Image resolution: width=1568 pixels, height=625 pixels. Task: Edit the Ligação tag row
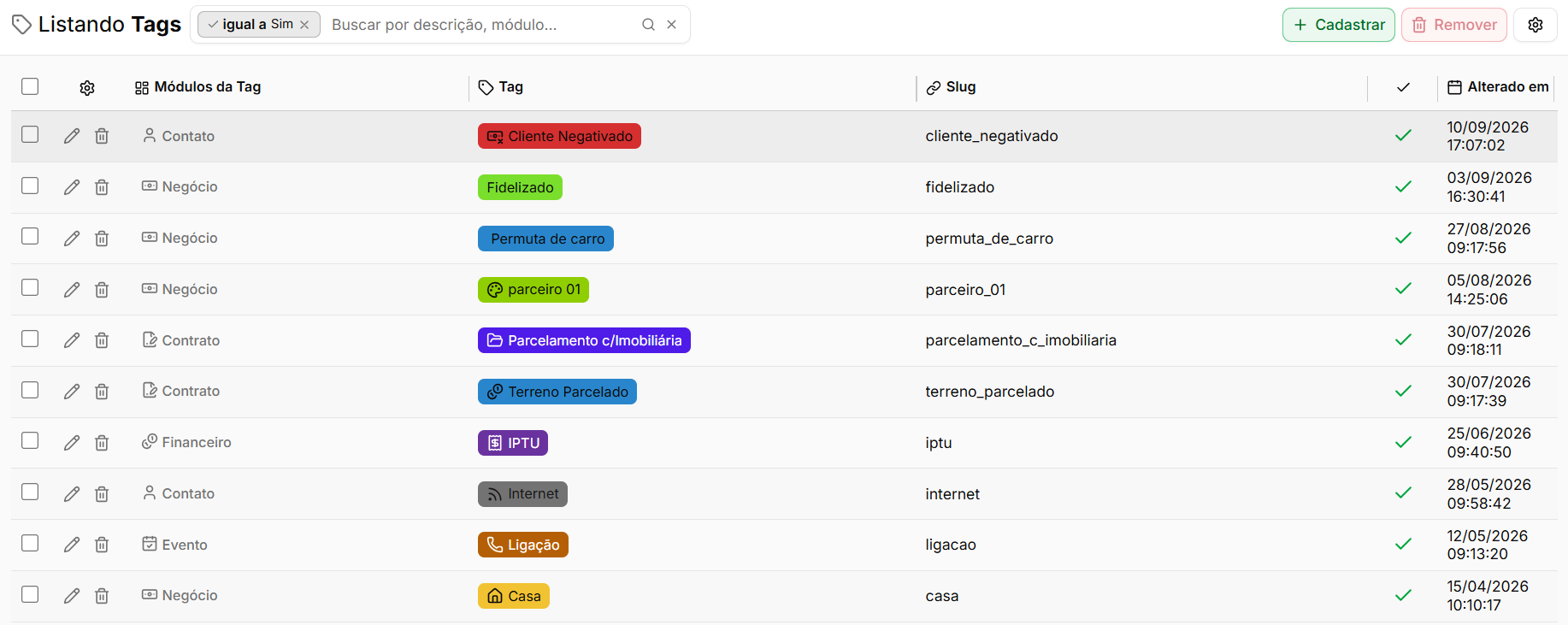[72, 545]
